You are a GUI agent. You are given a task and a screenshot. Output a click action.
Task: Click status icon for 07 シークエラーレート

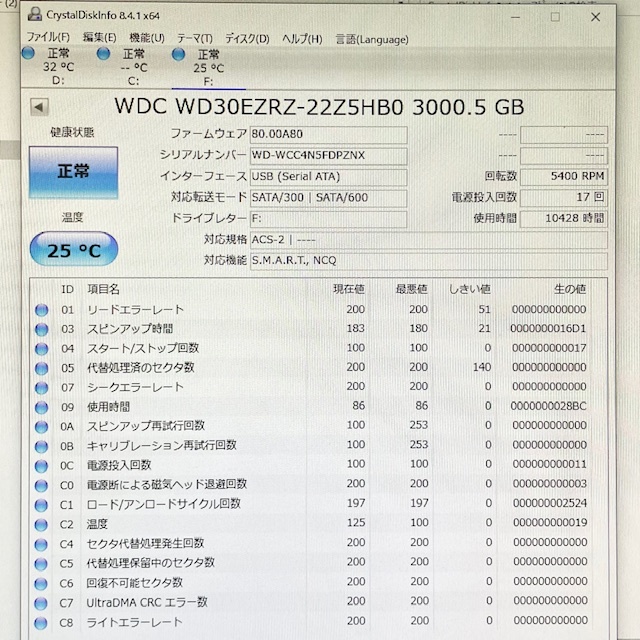(41, 388)
